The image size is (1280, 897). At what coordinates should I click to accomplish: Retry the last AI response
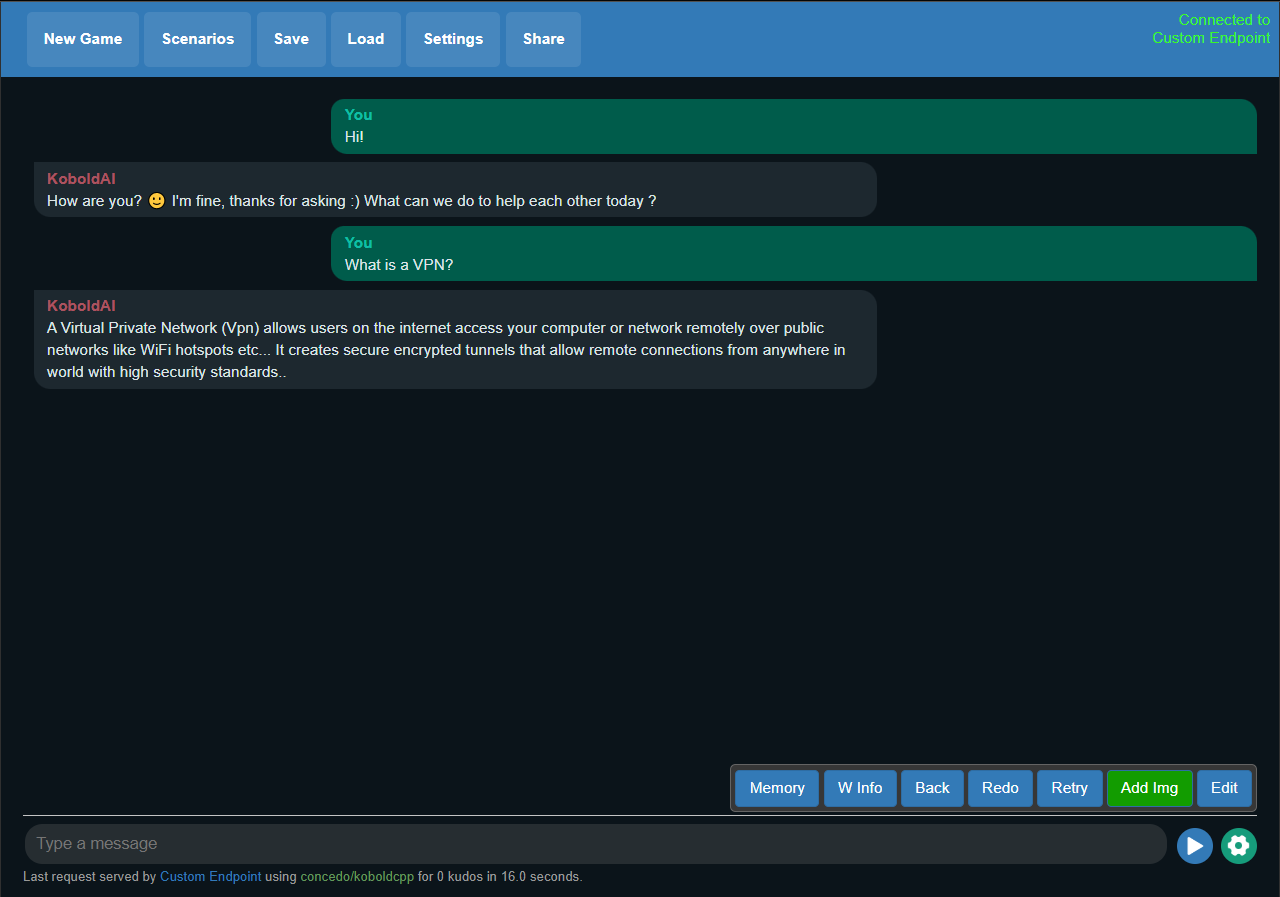point(1069,788)
